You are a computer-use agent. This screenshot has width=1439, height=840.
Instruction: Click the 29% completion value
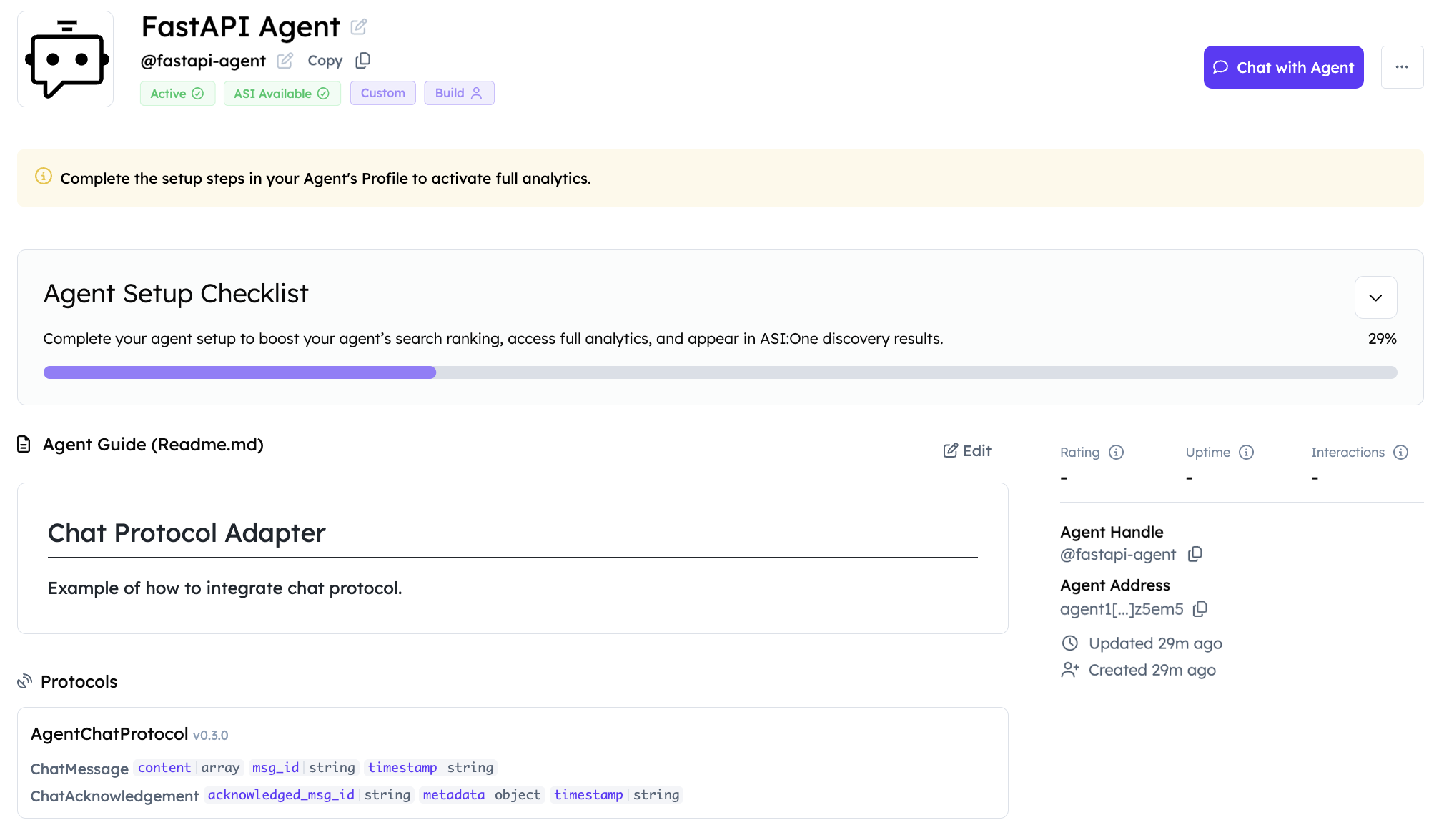[1382, 339]
